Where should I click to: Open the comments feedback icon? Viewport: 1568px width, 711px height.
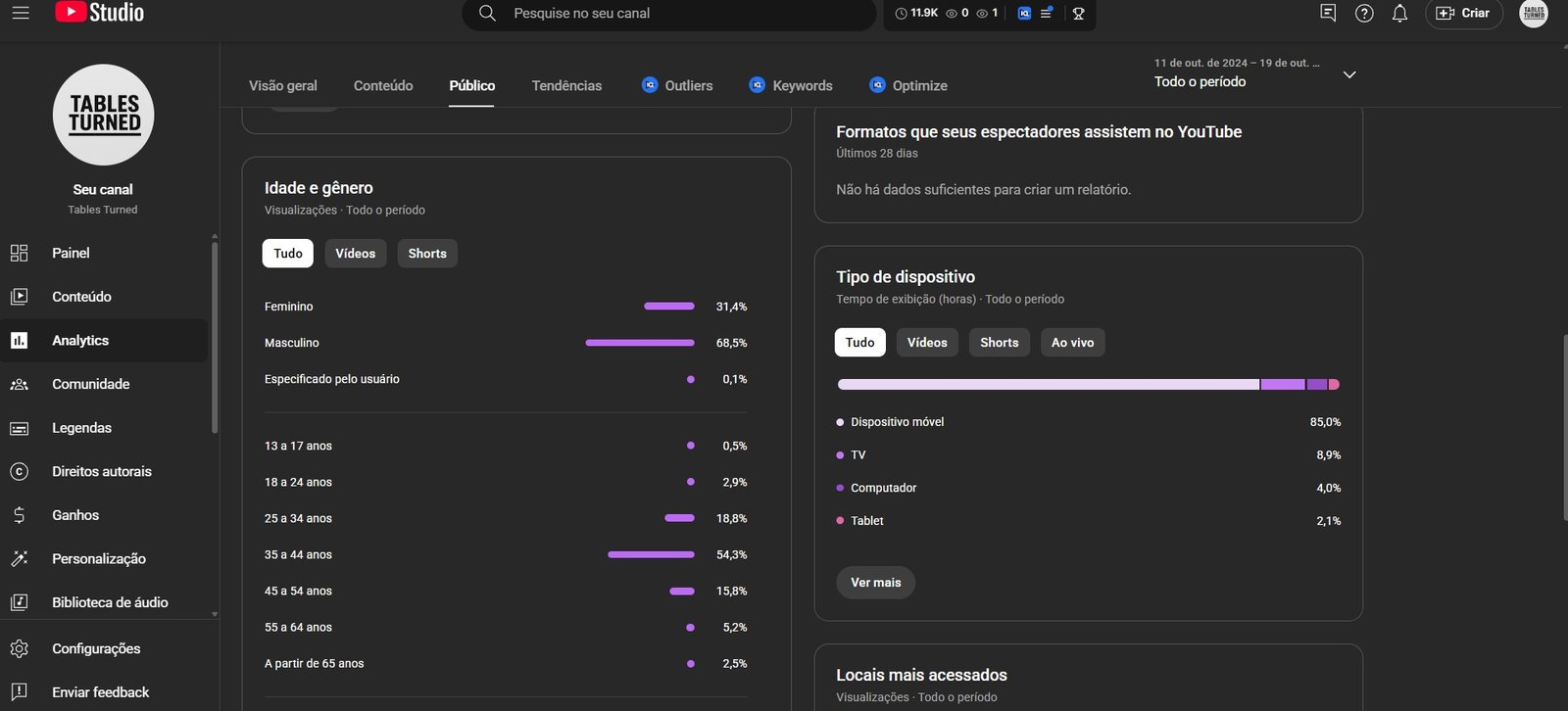[x=1328, y=13]
